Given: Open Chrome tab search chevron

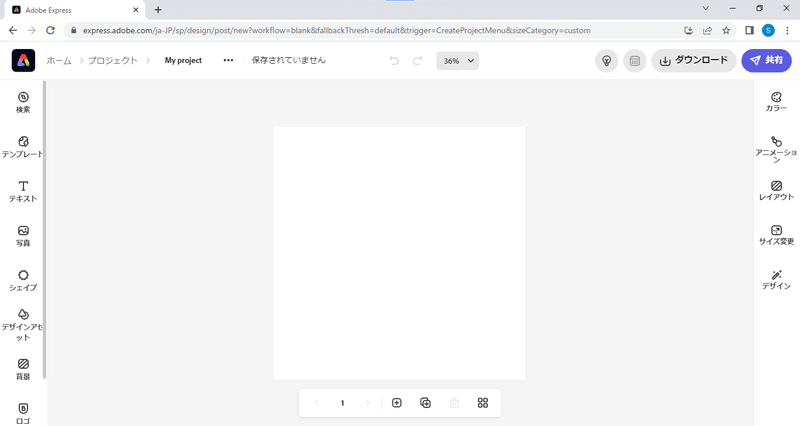Looking at the screenshot, I should pos(706,9).
